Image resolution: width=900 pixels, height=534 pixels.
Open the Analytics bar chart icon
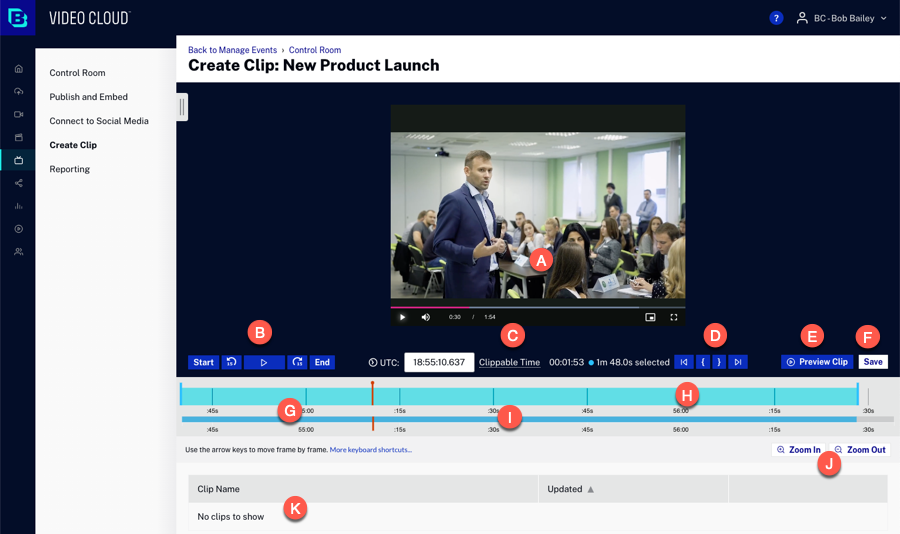[x=18, y=206]
